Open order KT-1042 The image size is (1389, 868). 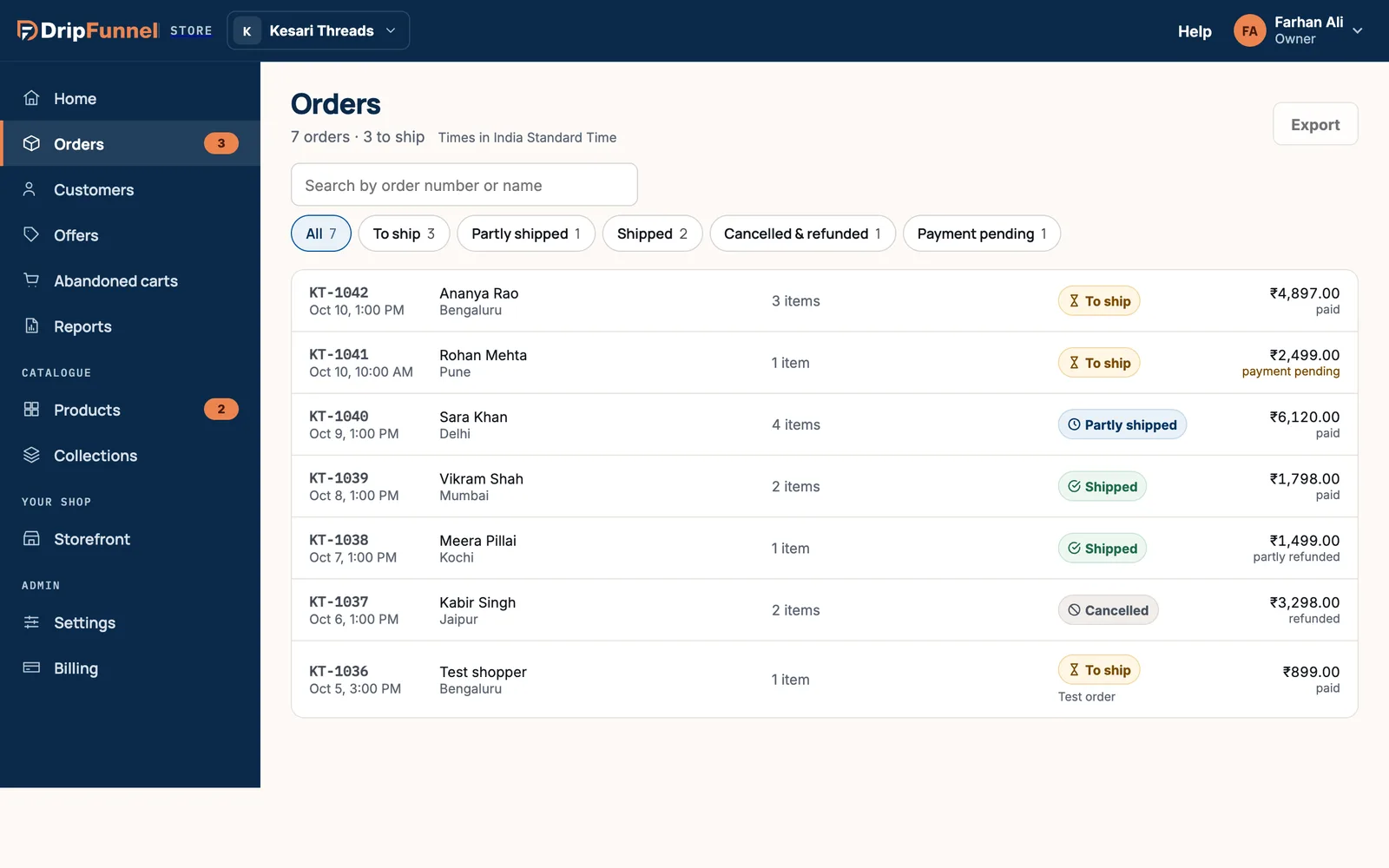(x=825, y=301)
